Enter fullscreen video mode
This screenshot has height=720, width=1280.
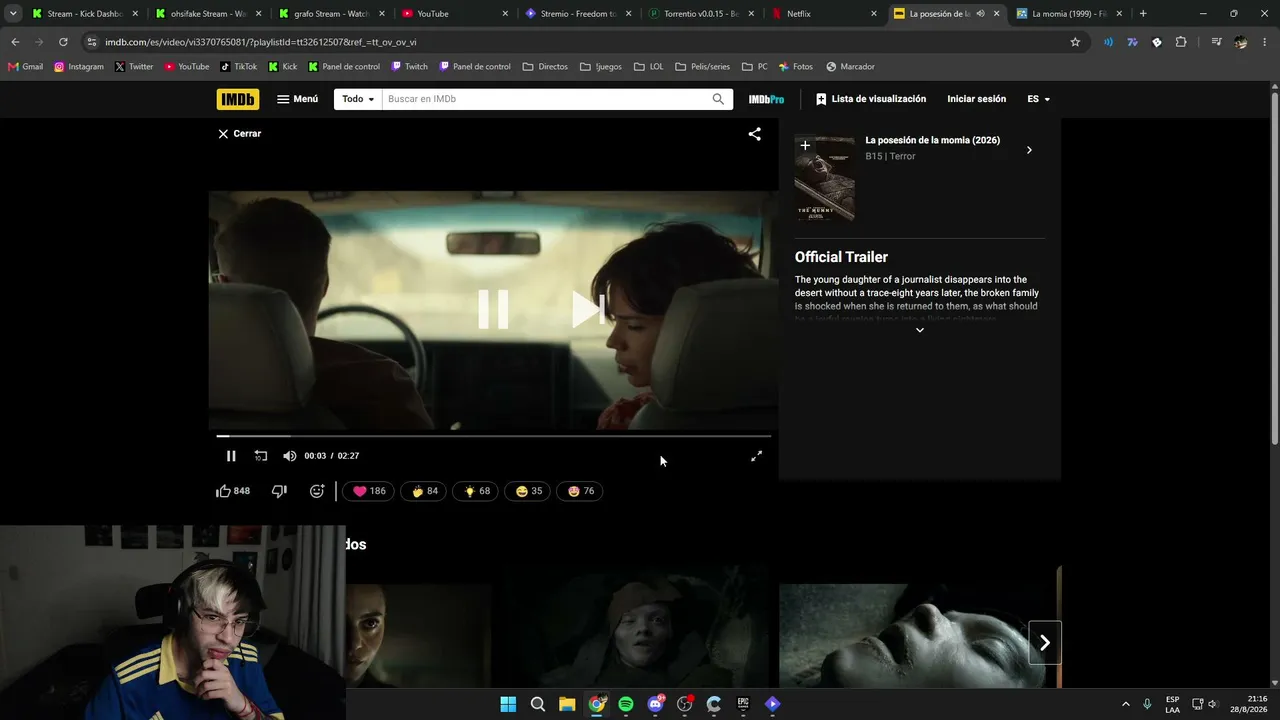coord(757,456)
